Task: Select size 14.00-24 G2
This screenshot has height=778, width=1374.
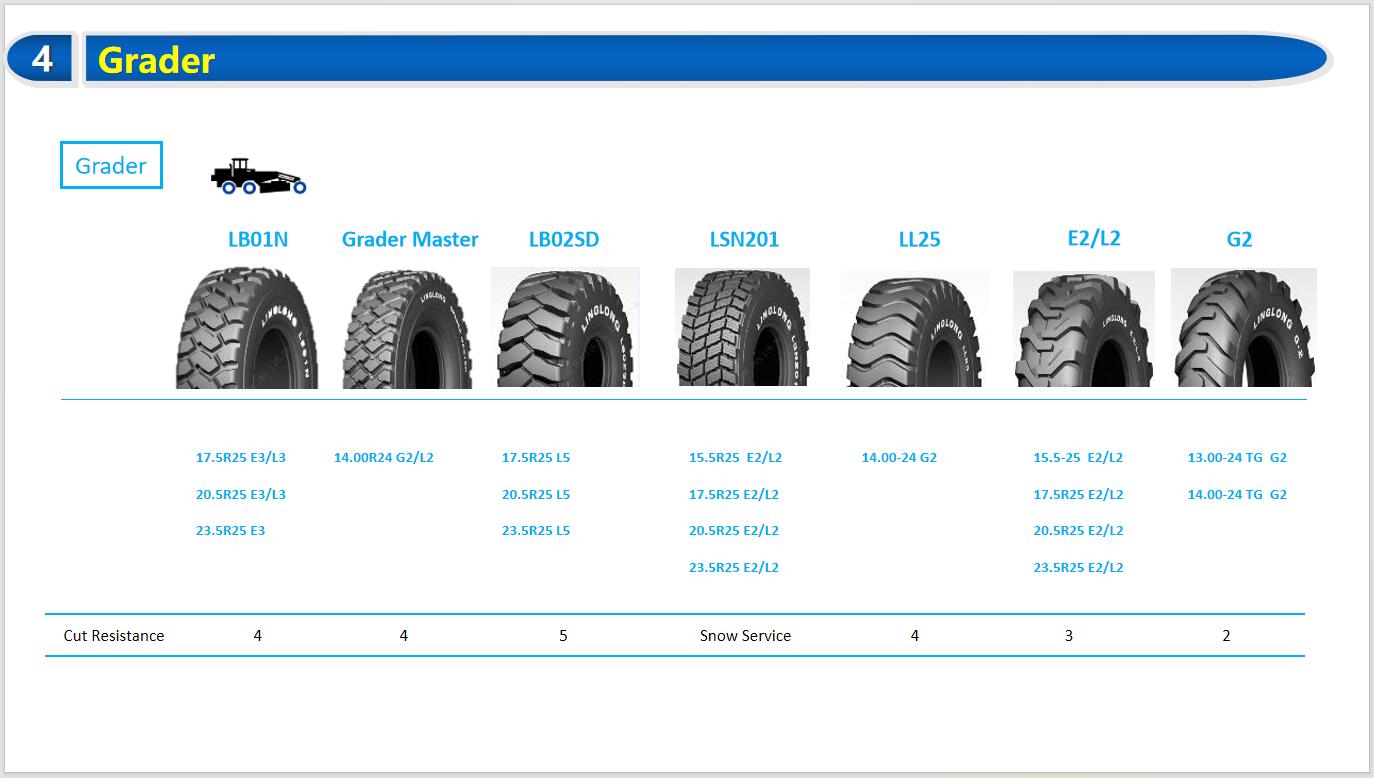Action: tap(899, 457)
